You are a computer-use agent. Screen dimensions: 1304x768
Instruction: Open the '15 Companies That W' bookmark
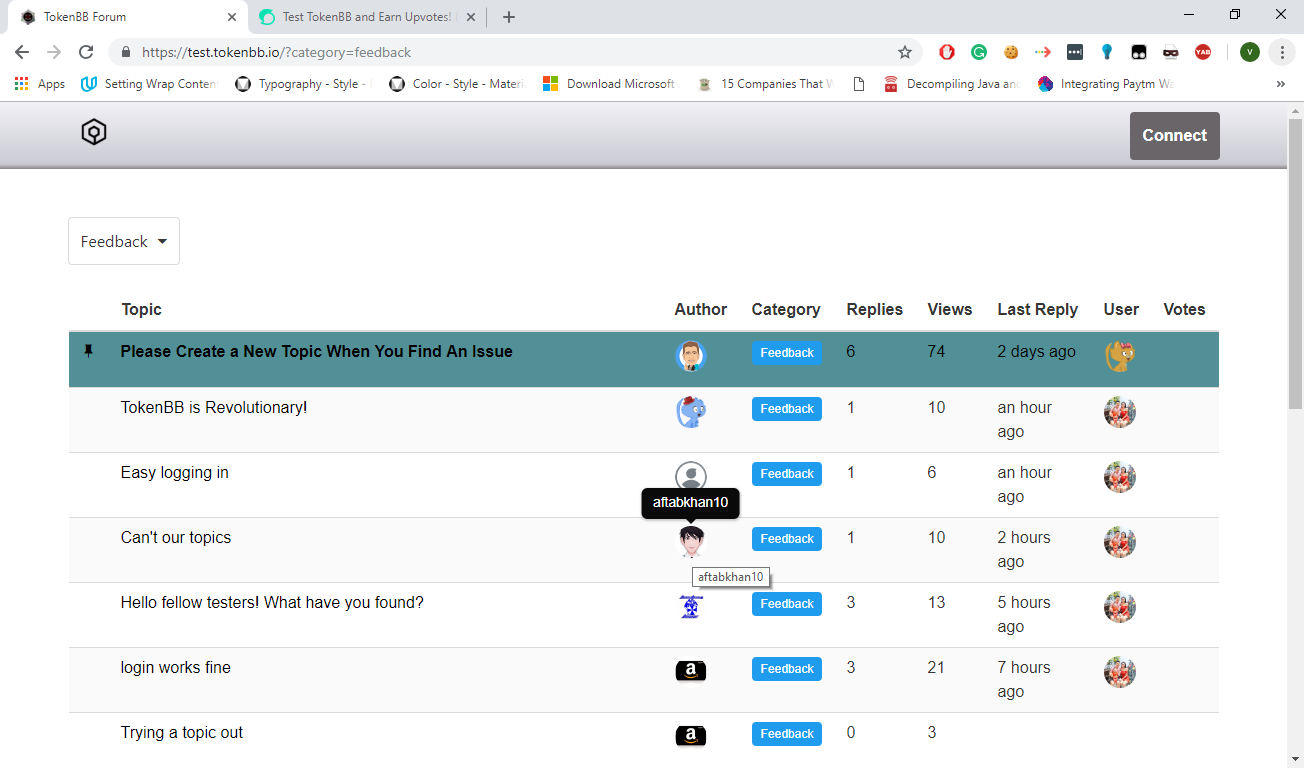[765, 84]
